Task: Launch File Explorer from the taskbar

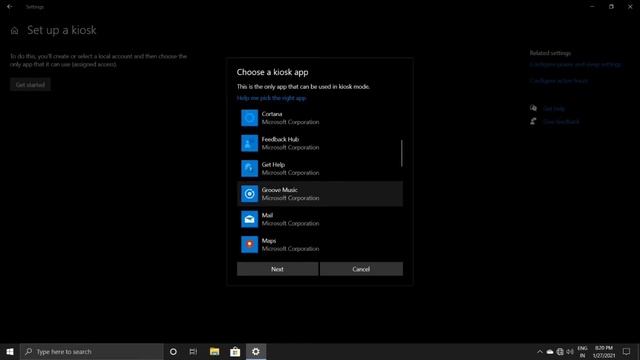Action: (215, 351)
